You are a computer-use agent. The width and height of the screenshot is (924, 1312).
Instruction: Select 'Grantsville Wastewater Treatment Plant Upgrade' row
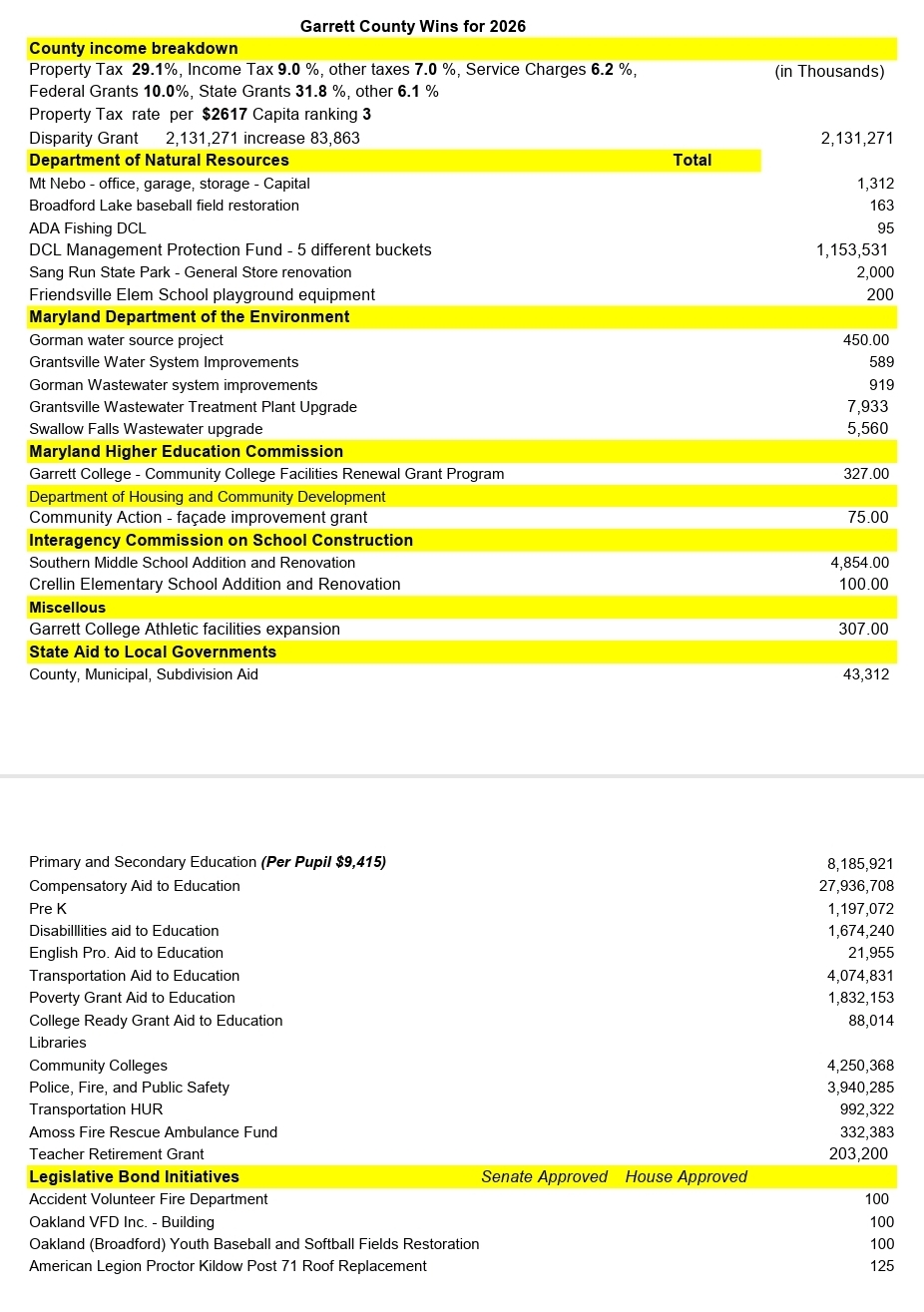pyautogui.click(x=193, y=407)
